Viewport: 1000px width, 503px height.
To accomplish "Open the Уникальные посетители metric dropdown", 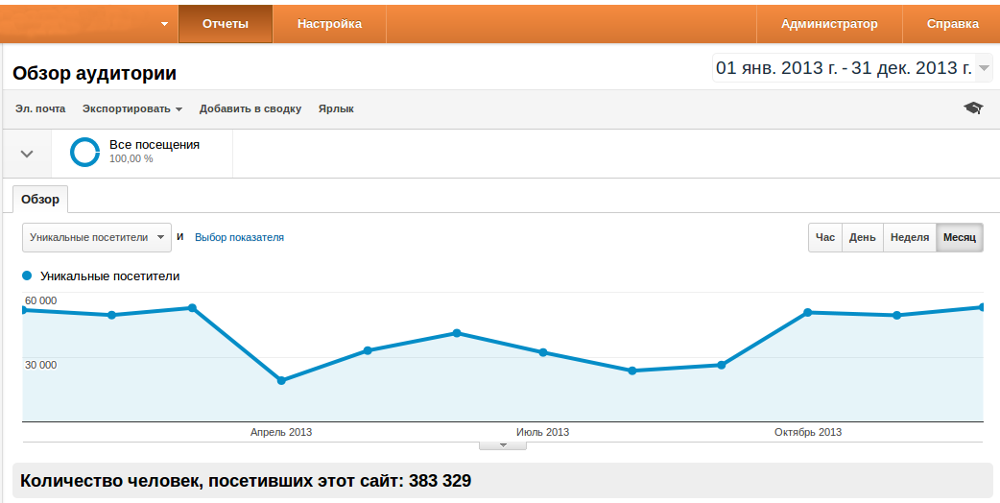I will tap(97, 237).
